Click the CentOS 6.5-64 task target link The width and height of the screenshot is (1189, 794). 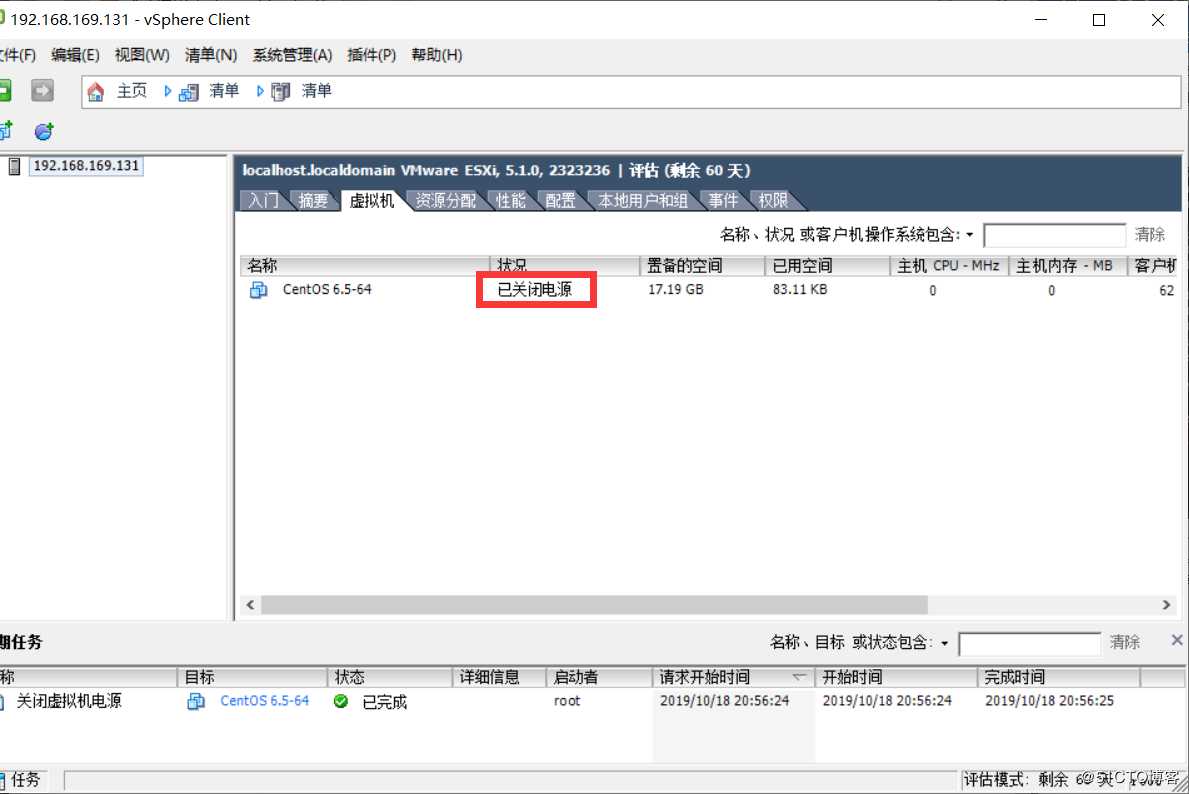(x=265, y=701)
